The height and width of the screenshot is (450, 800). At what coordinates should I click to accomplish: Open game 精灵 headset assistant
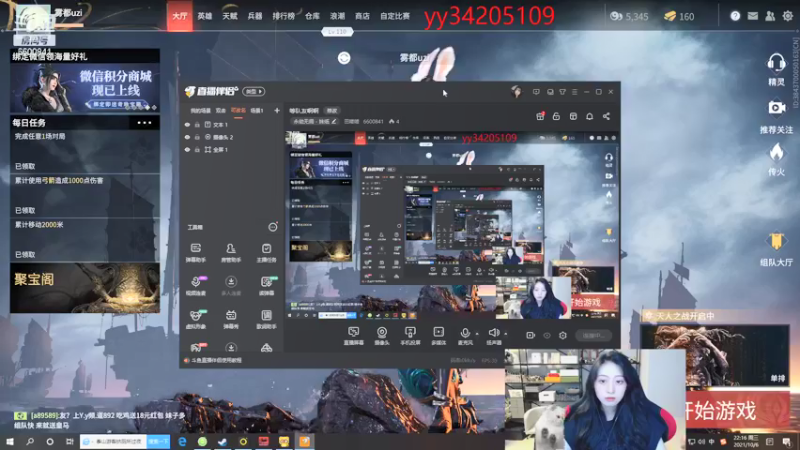click(x=776, y=69)
